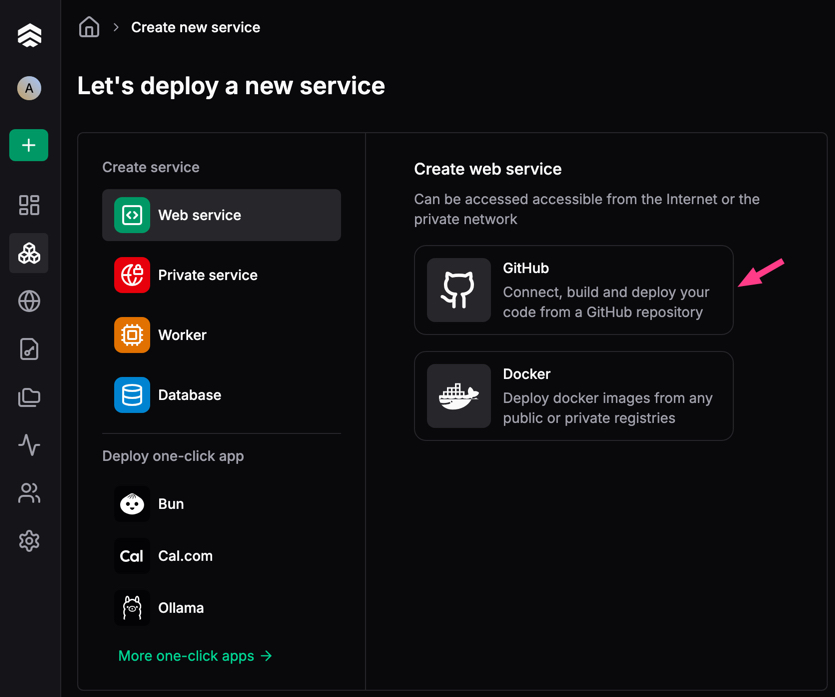Open the team members icon in sidebar
Viewport: 835px width, 697px height.
point(29,493)
